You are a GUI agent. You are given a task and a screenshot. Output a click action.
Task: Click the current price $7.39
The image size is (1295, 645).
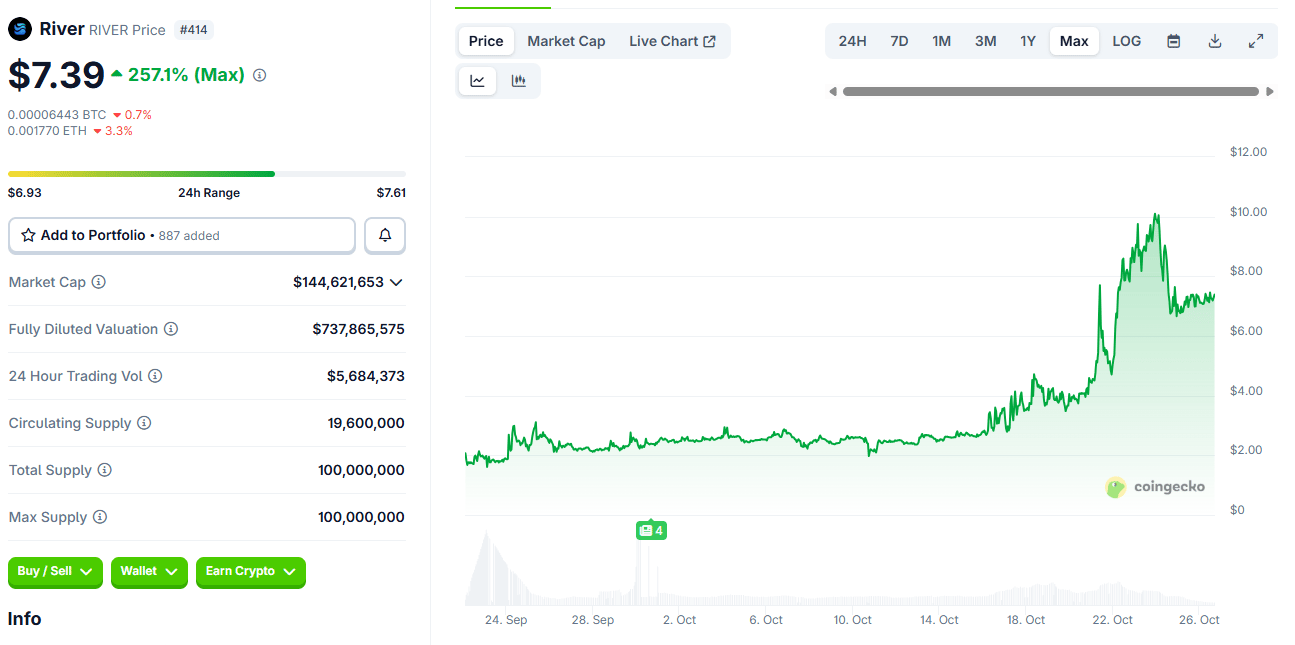pos(56,75)
